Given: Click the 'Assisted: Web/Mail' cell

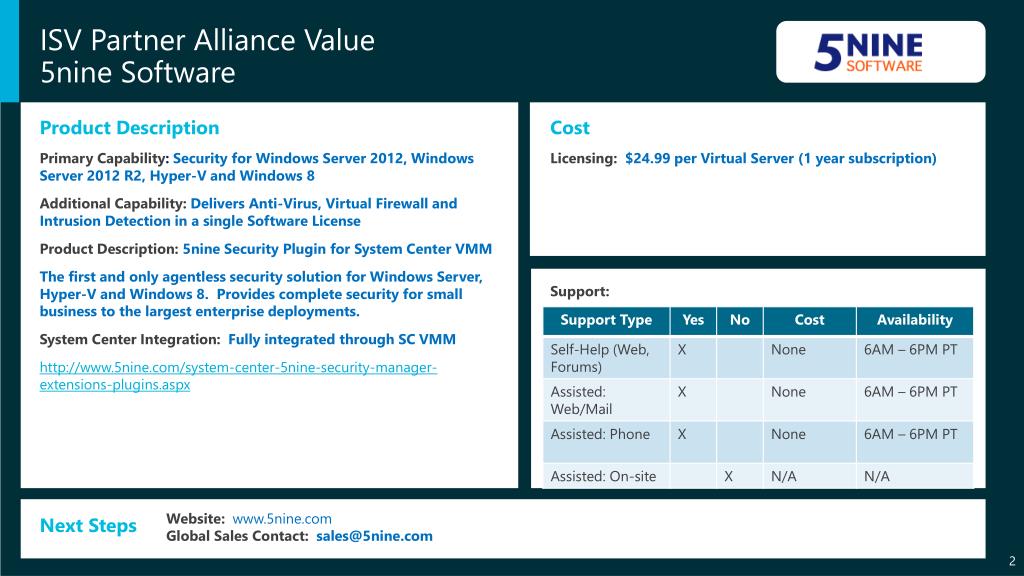Looking at the screenshot, I should click(x=606, y=400).
